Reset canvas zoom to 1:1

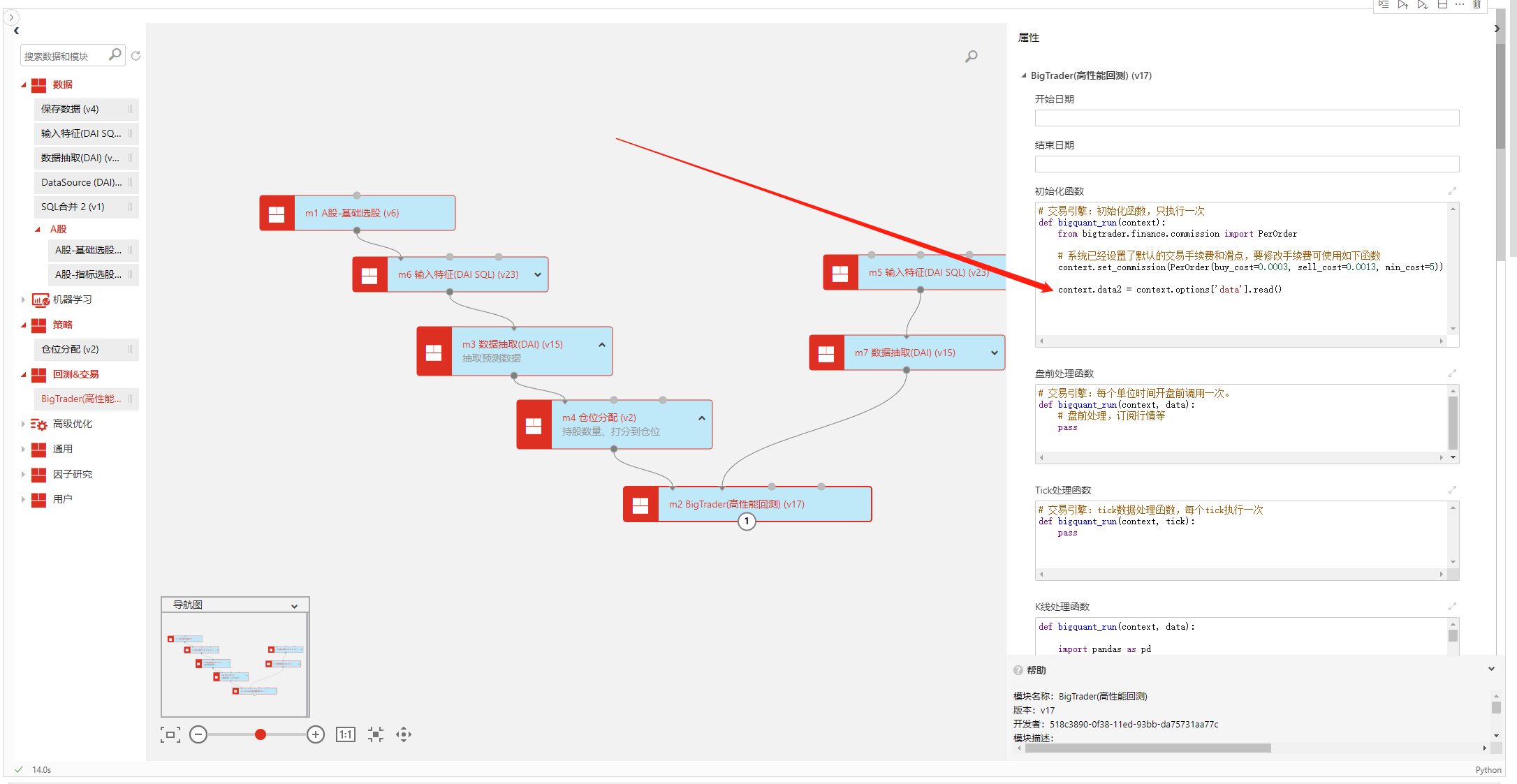click(x=346, y=734)
